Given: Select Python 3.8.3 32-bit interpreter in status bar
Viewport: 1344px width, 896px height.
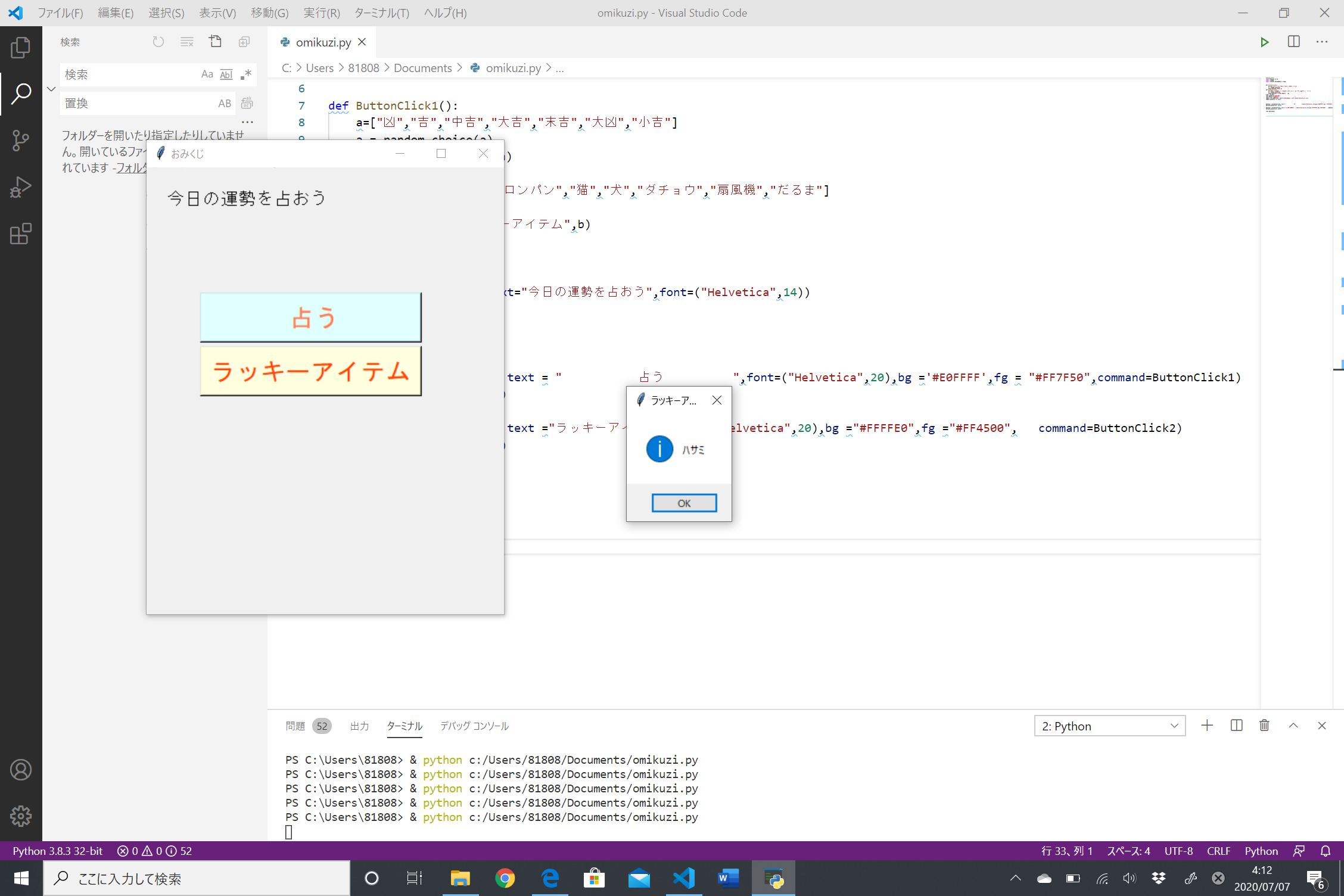Looking at the screenshot, I should tap(58, 851).
